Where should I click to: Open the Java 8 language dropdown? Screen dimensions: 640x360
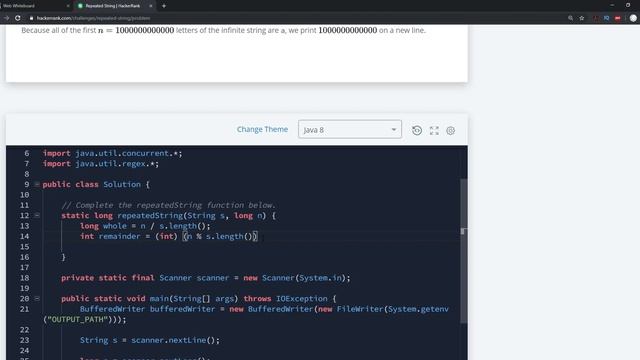click(x=350, y=129)
